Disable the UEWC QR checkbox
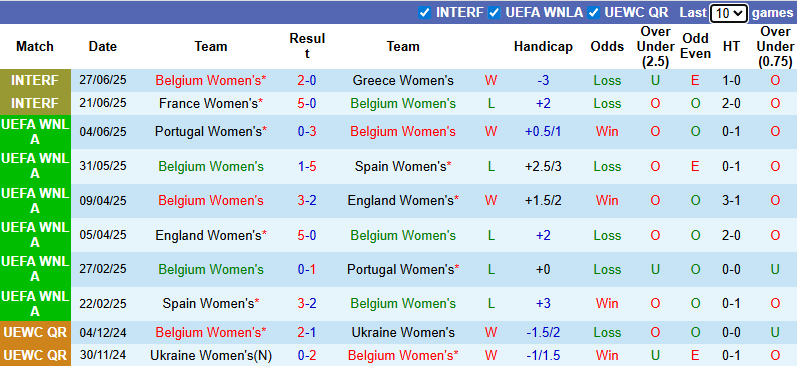Screen dimensions: 799x366 [x=593, y=13]
